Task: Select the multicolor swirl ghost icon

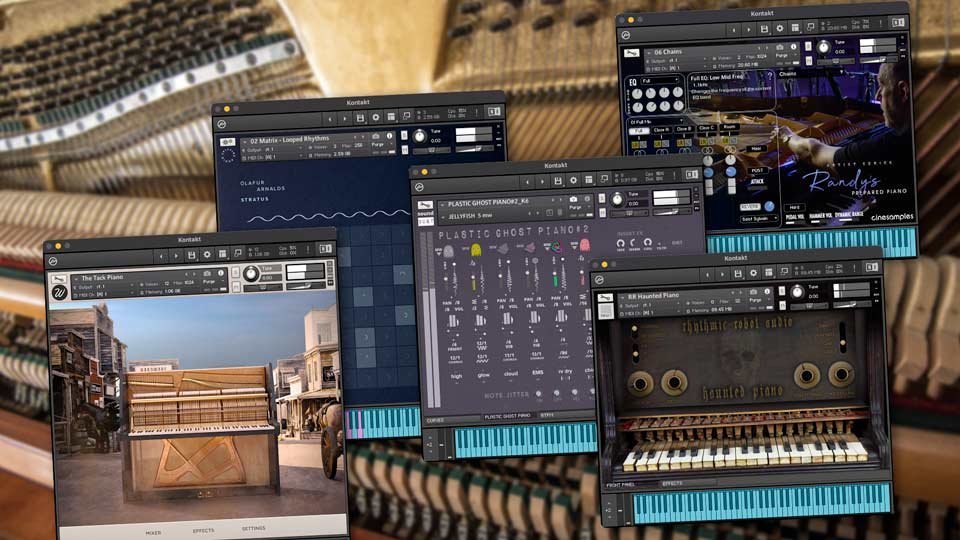Action: tap(557, 246)
